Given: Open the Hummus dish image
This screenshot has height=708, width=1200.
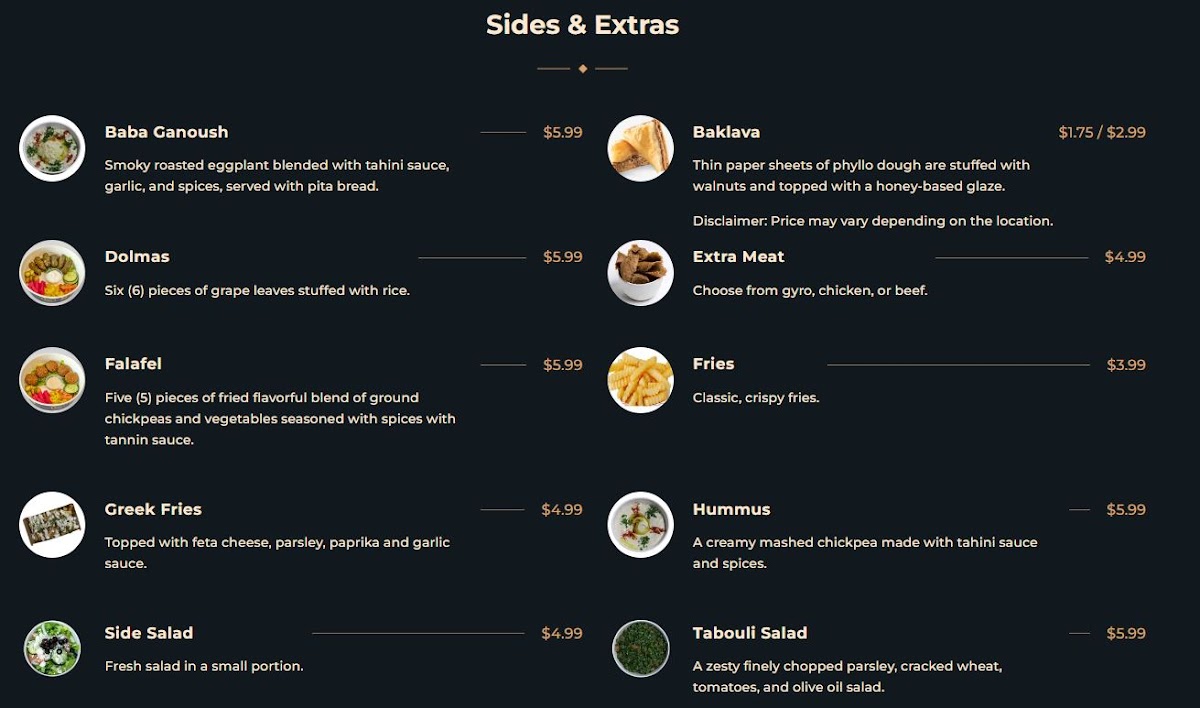Looking at the screenshot, I should pos(640,525).
